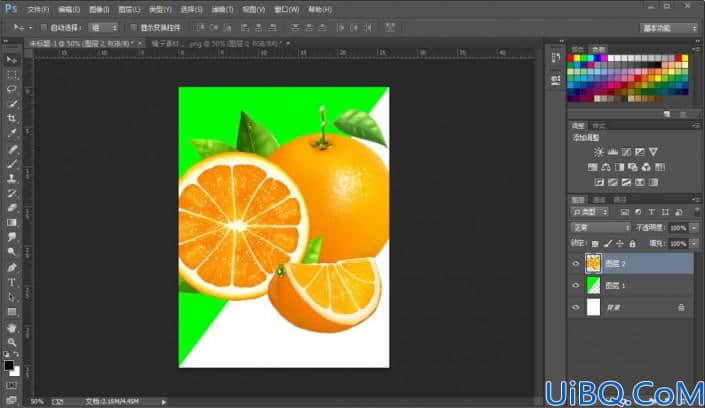Viewport: 705px width, 408px height.
Task: Open the 滤镜(T) menu
Action: [x=223, y=9]
